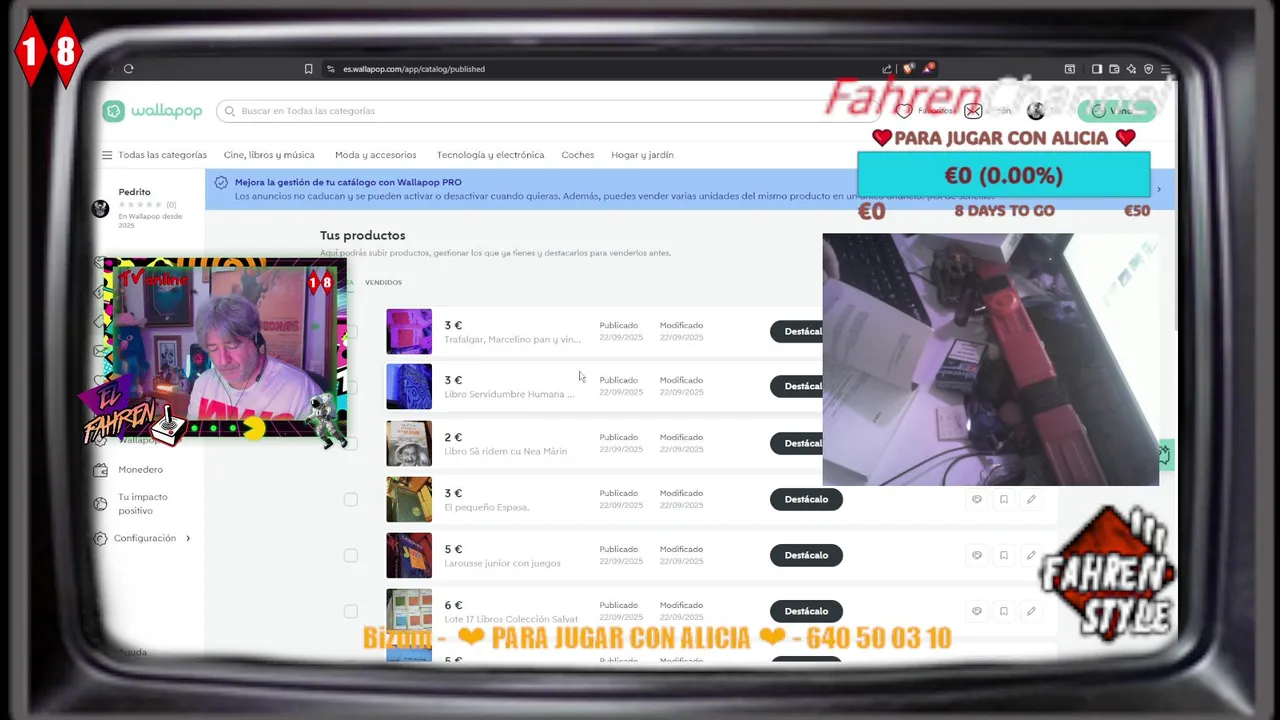Reserve Larousse junior con juegos via its bookmark icon

pyautogui.click(x=1004, y=555)
